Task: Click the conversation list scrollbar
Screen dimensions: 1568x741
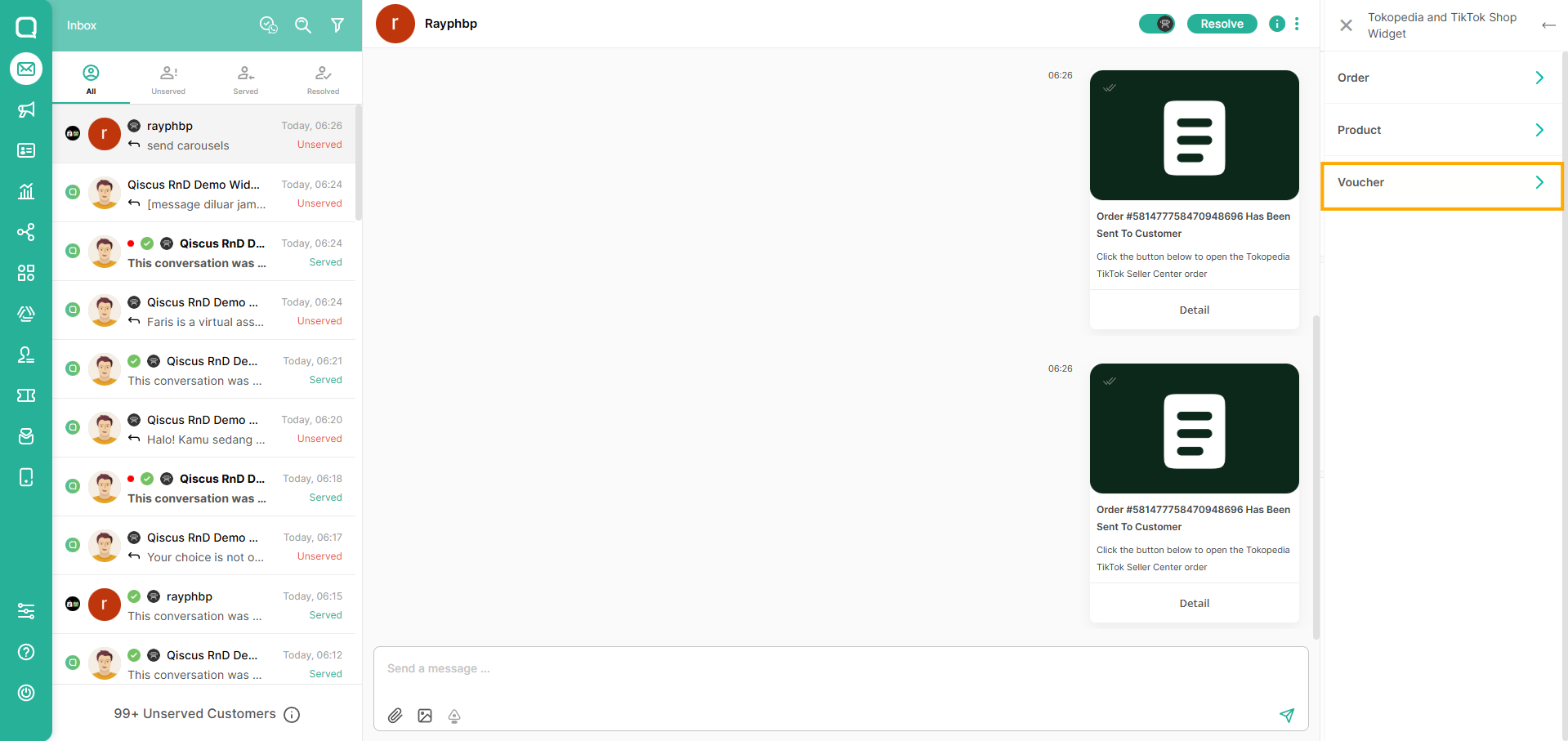Action: (359, 163)
